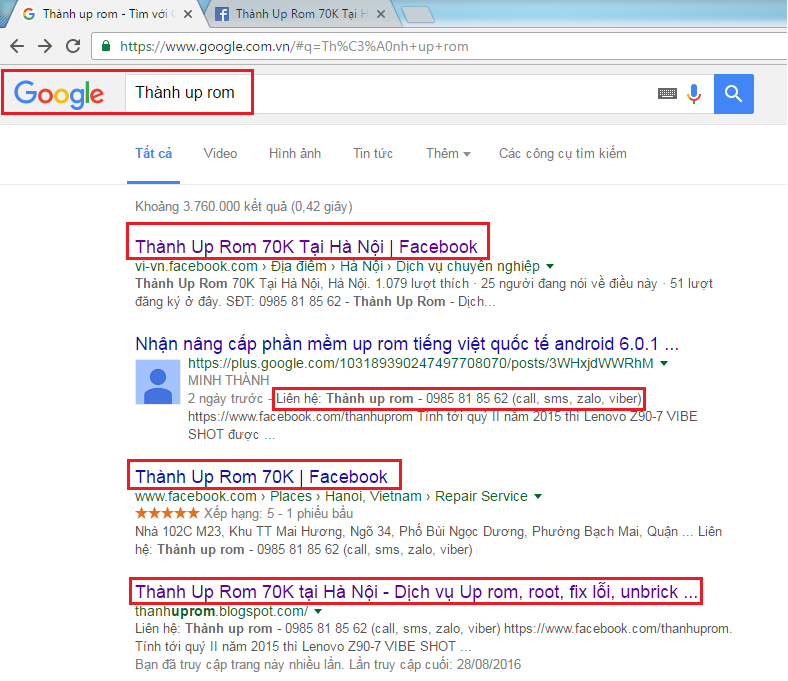This screenshot has height=681, width=788.
Task: Click the green padlock security icon
Action: pyautogui.click(x=106, y=46)
